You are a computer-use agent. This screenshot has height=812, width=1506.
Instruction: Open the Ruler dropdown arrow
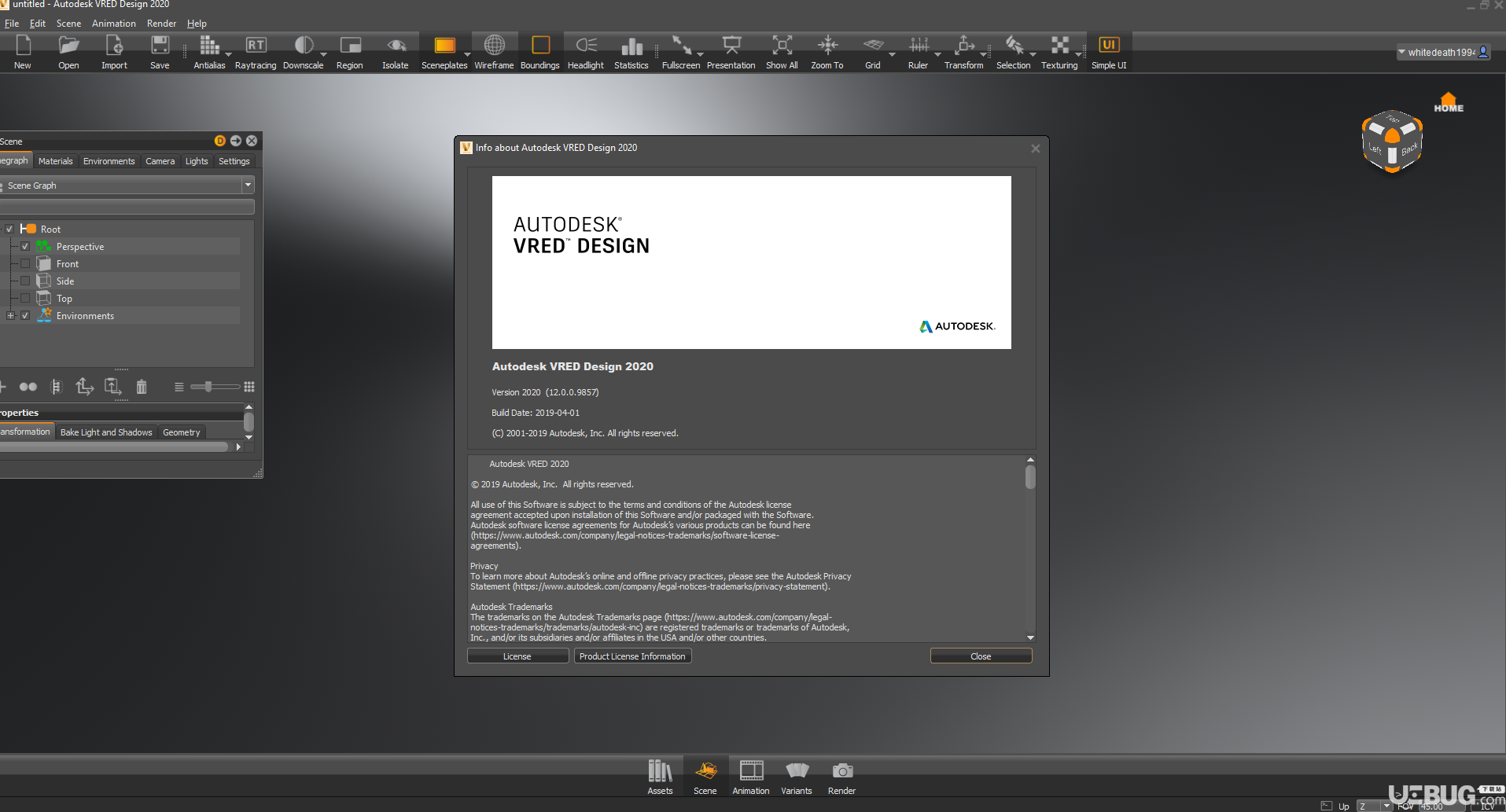tap(937, 54)
